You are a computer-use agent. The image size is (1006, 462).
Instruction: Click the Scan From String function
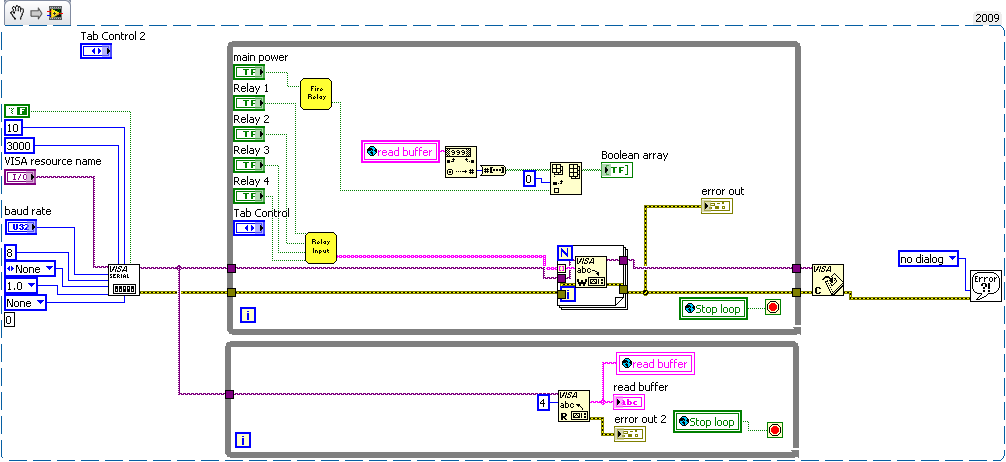[461, 162]
